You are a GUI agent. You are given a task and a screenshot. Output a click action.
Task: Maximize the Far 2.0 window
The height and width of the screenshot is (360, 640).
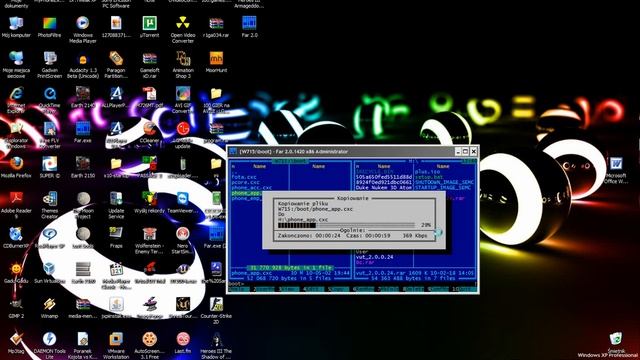(465, 151)
